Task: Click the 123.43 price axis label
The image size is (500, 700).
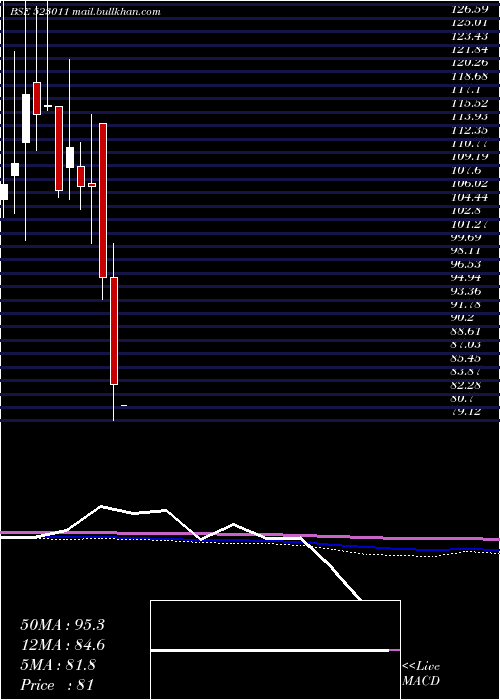Action: point(471,36)
